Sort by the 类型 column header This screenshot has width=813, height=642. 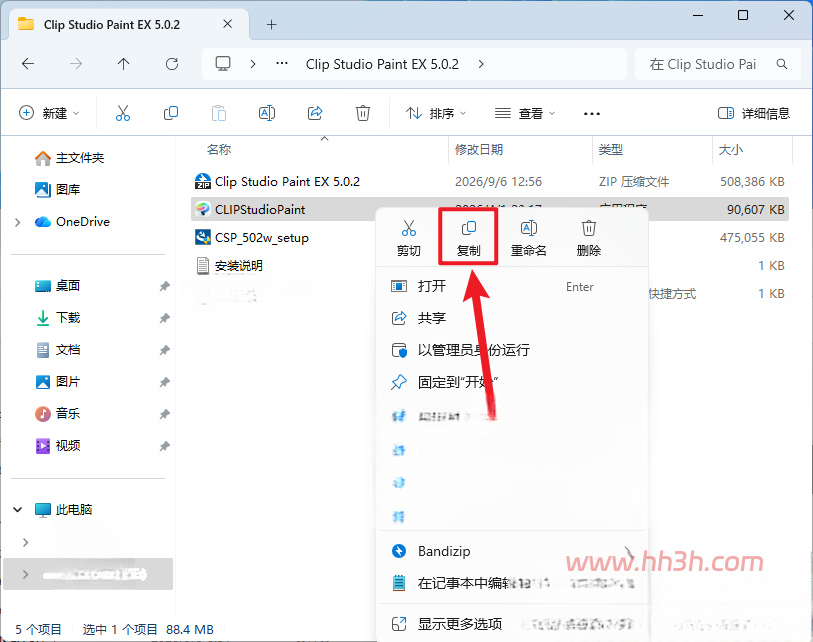click(x=610, y=150)
